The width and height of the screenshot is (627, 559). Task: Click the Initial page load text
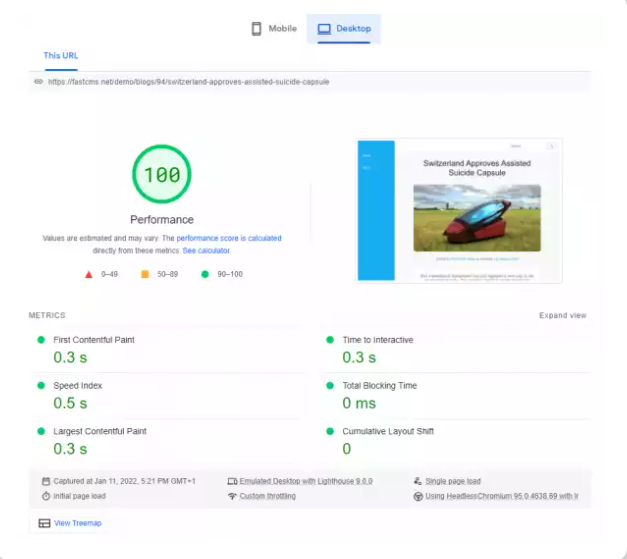[80, 496]
